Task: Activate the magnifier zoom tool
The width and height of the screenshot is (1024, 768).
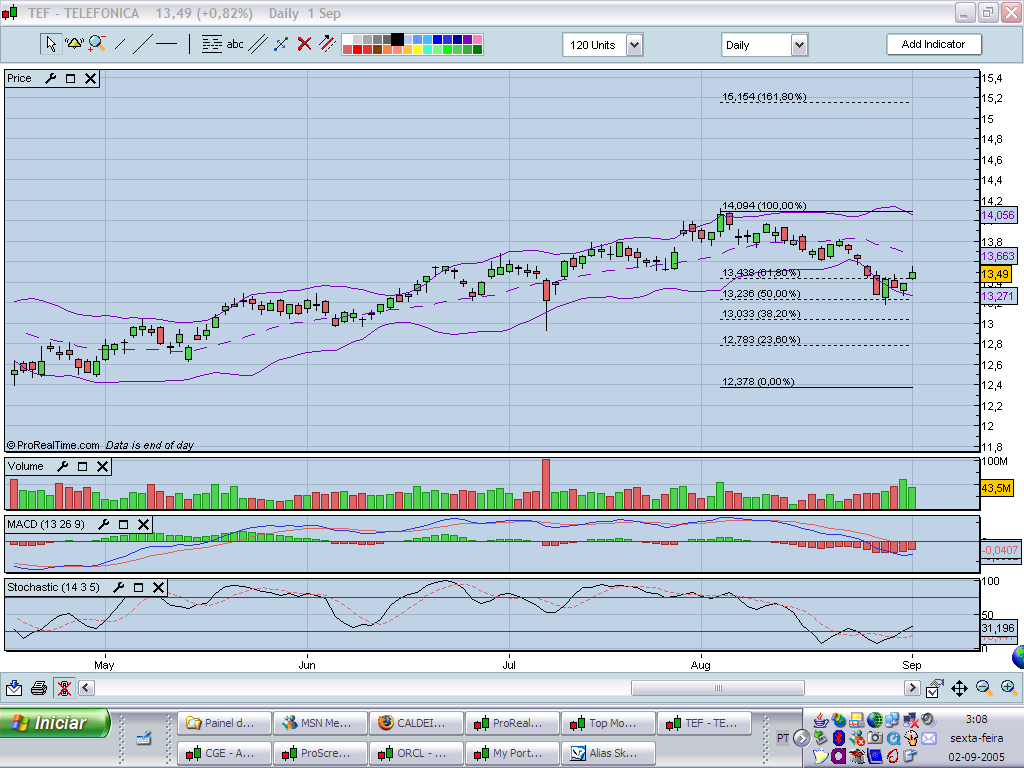Action: click(x=97, y=44)
